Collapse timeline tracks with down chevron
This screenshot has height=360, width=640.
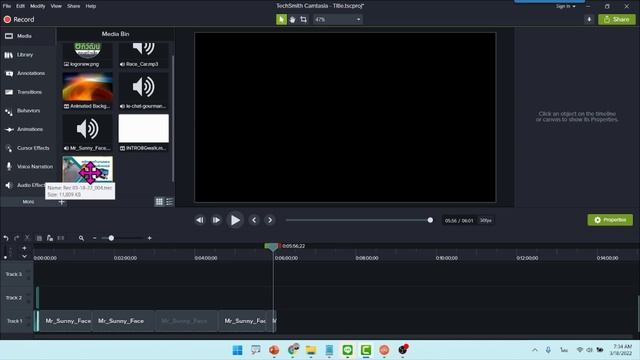point(24,256)
